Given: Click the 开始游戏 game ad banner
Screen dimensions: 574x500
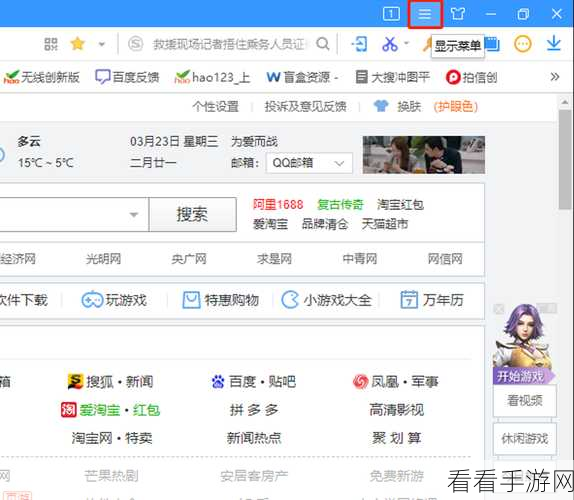Looking at the screenshot, I should tap(524, 344).
